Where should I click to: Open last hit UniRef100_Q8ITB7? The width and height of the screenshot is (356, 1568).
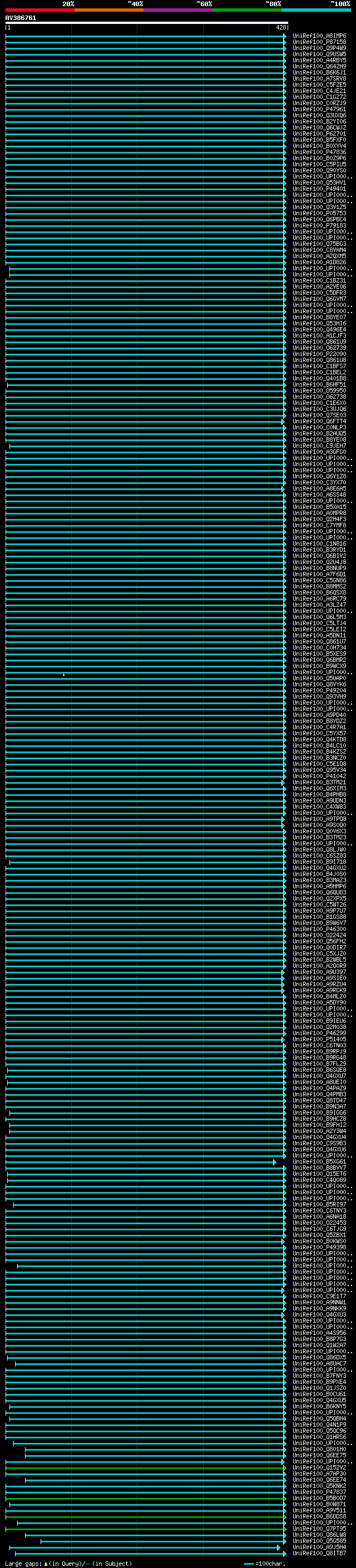tap(319, 1554)
